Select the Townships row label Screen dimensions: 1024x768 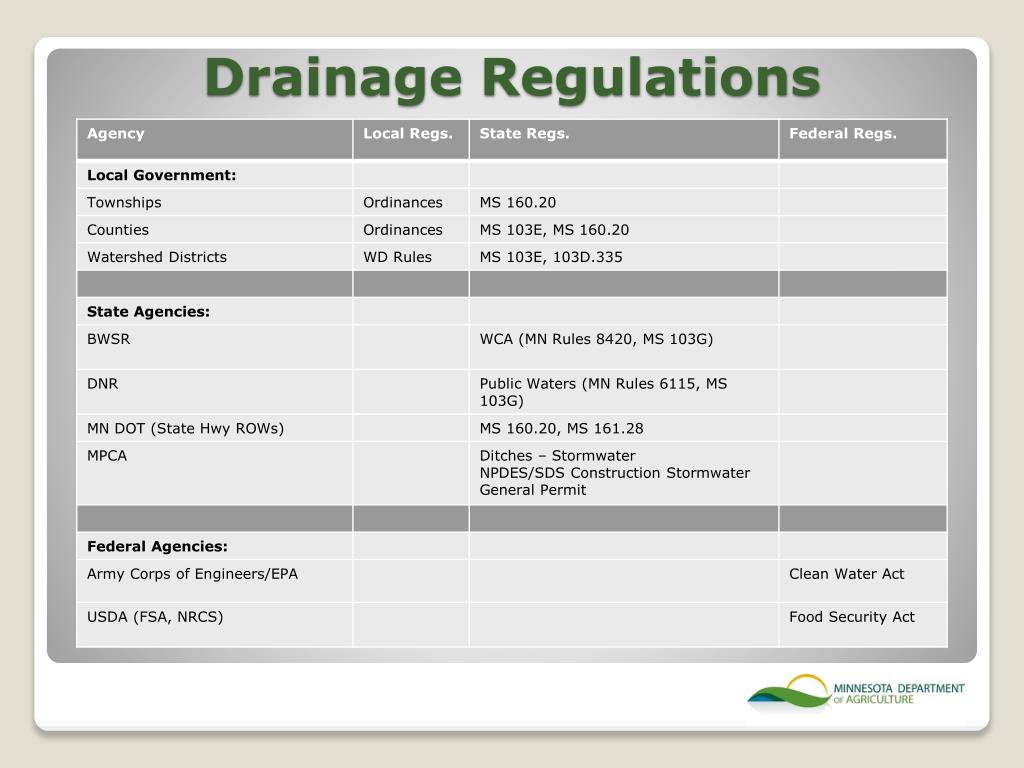pos(124,202)
